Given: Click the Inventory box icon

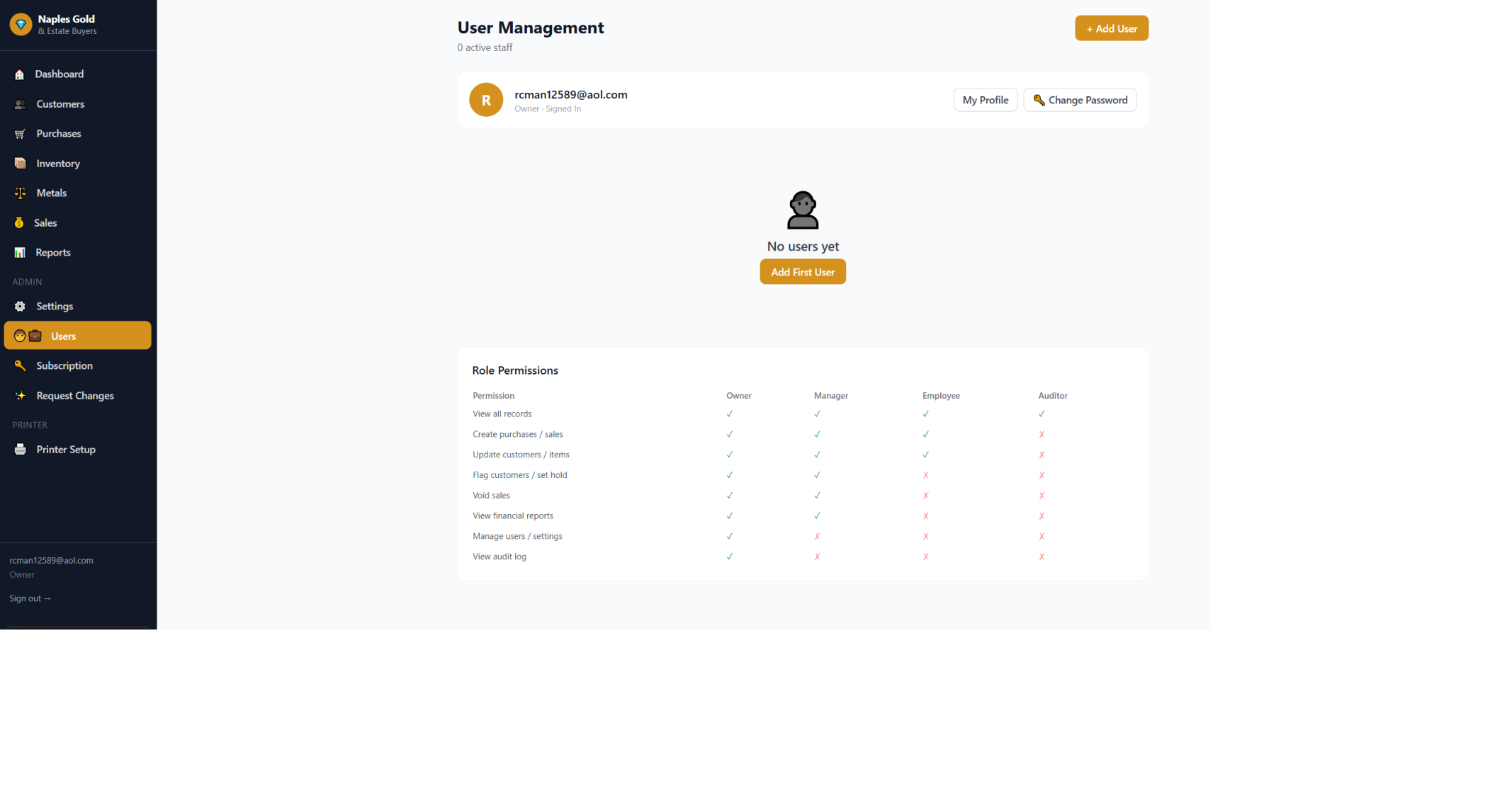Looking at the screenshot, I should 20,164.
